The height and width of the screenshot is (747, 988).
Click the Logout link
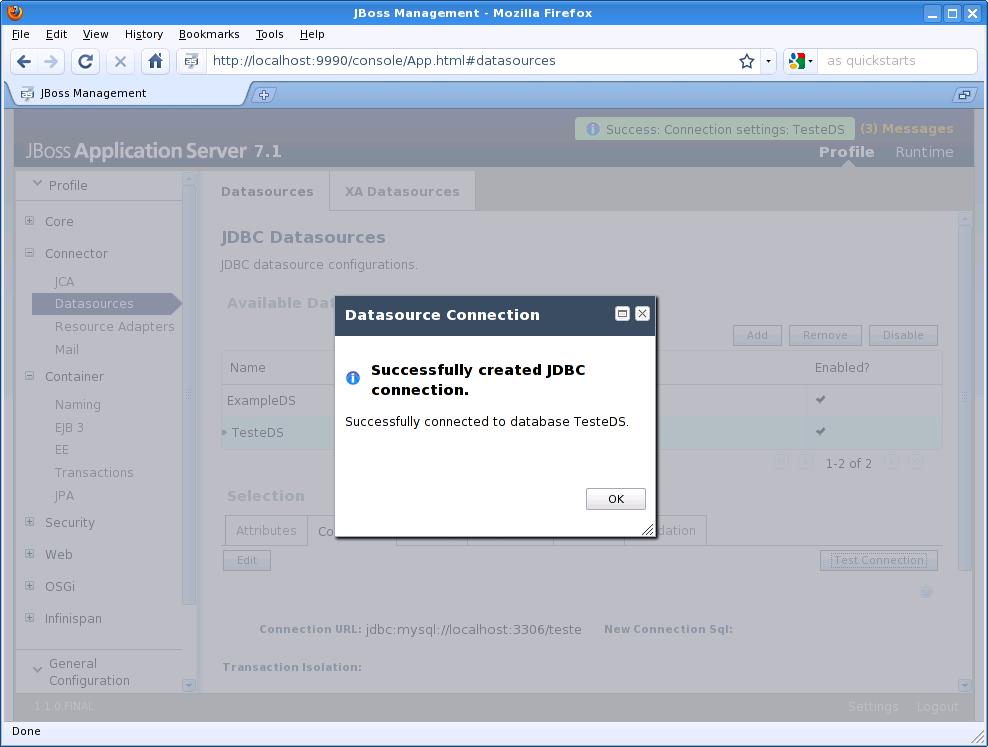pyautogui.click(x=938, y=707)
